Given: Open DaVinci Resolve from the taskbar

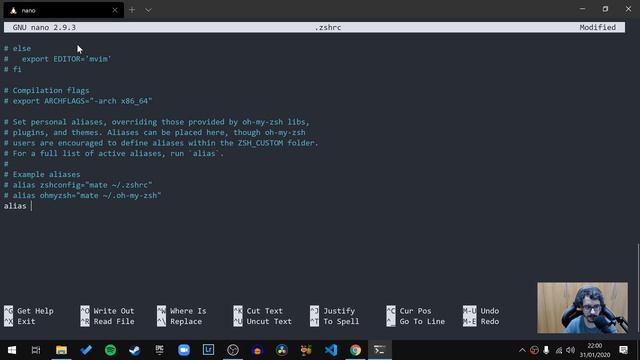Looking at the screenshot, I should point(282,350).
